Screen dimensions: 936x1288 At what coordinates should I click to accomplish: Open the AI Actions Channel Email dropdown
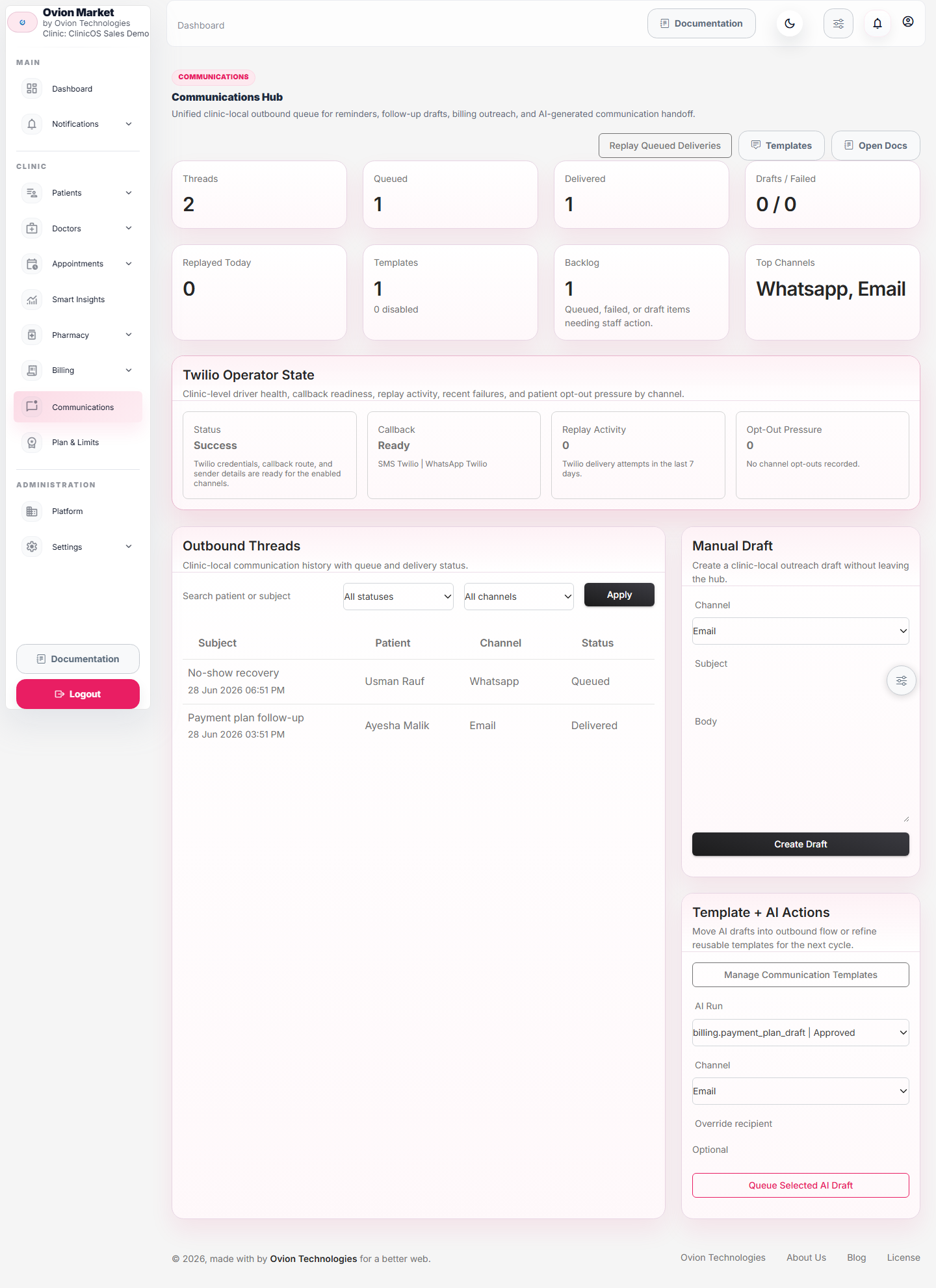[x=801, y=1091]
